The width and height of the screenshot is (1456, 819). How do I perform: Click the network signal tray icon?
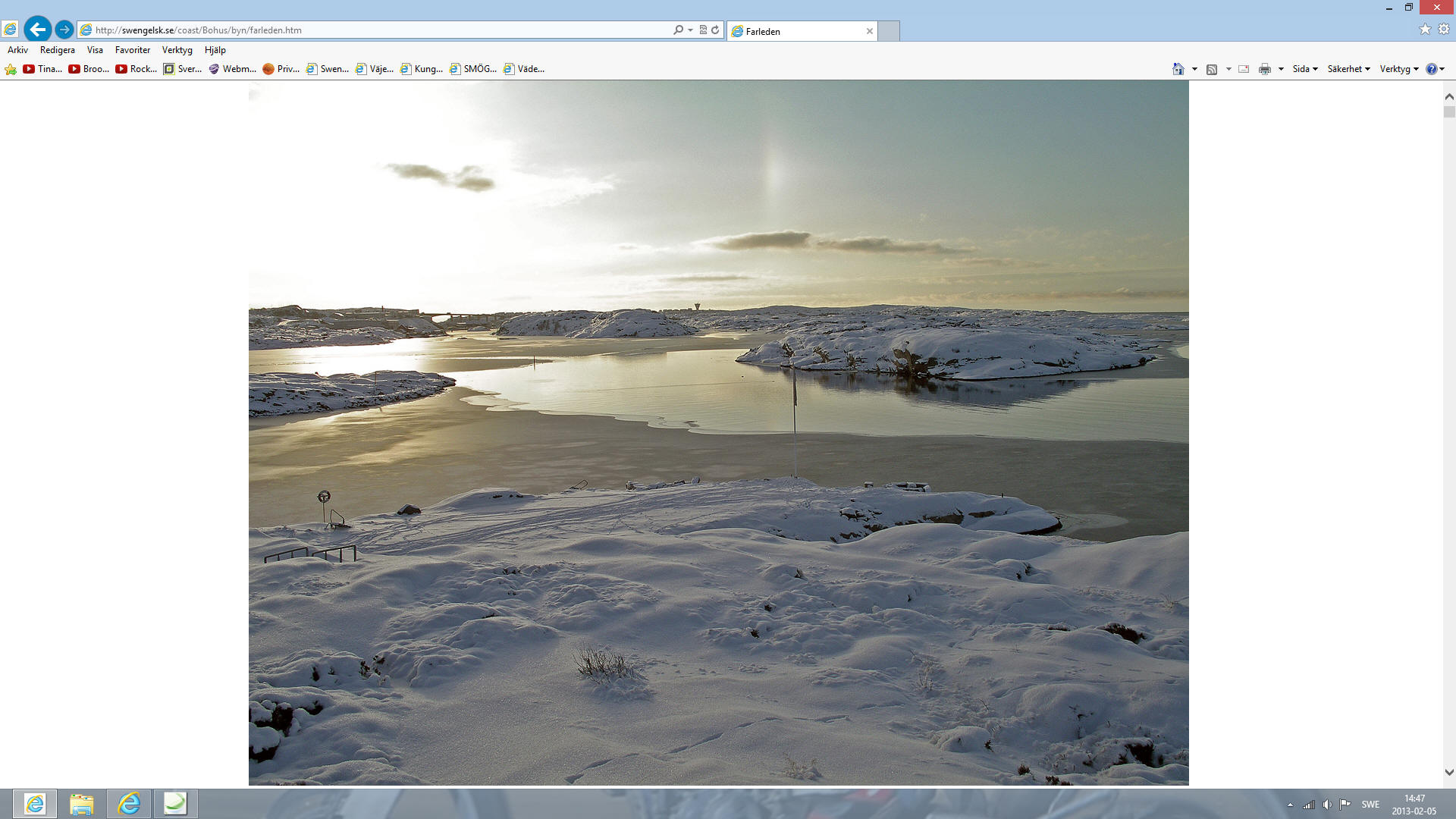point(1309,805)
